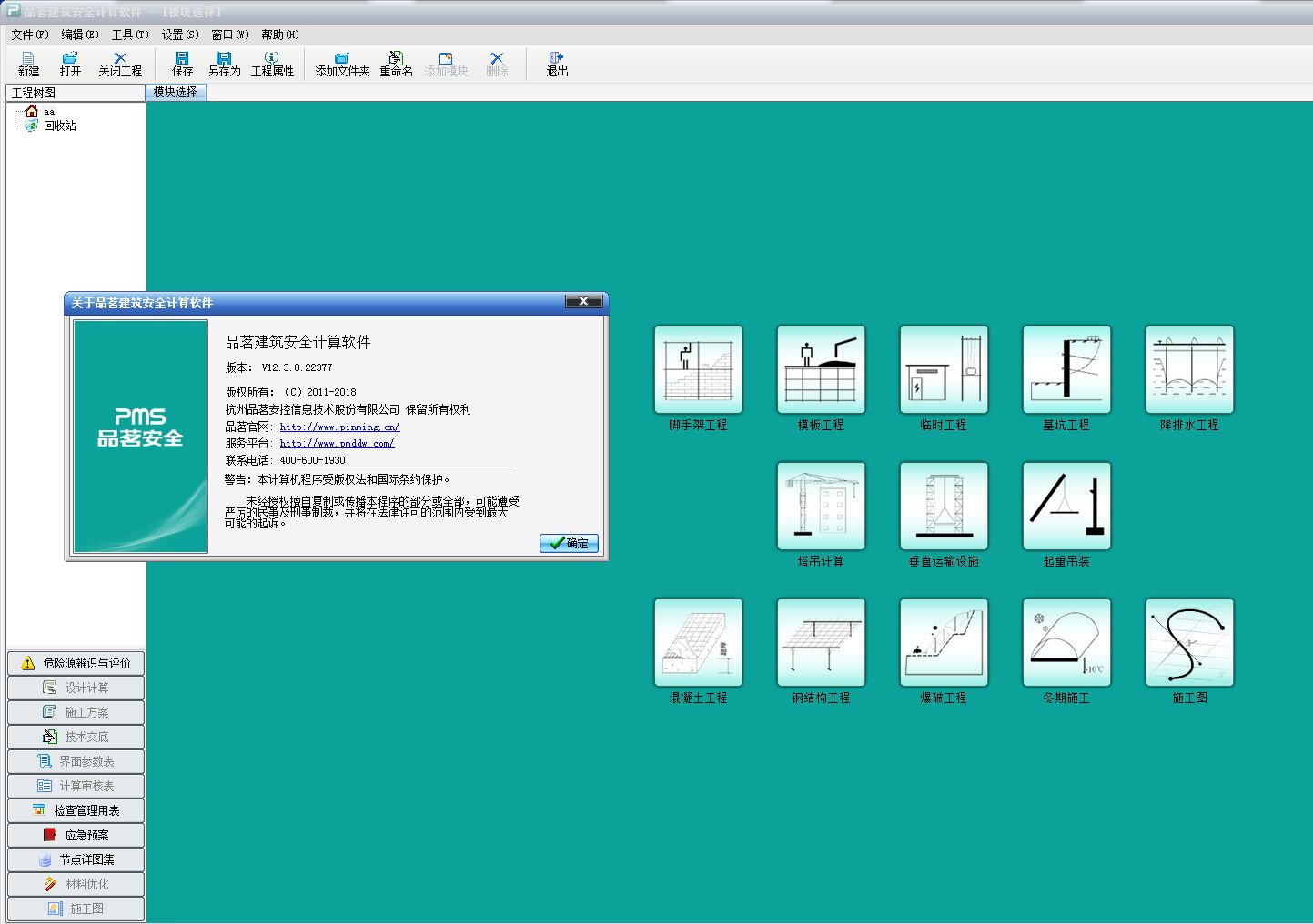
Task: Open the 塔吊计算 tower crane module
Action: (x=821, y=507)
